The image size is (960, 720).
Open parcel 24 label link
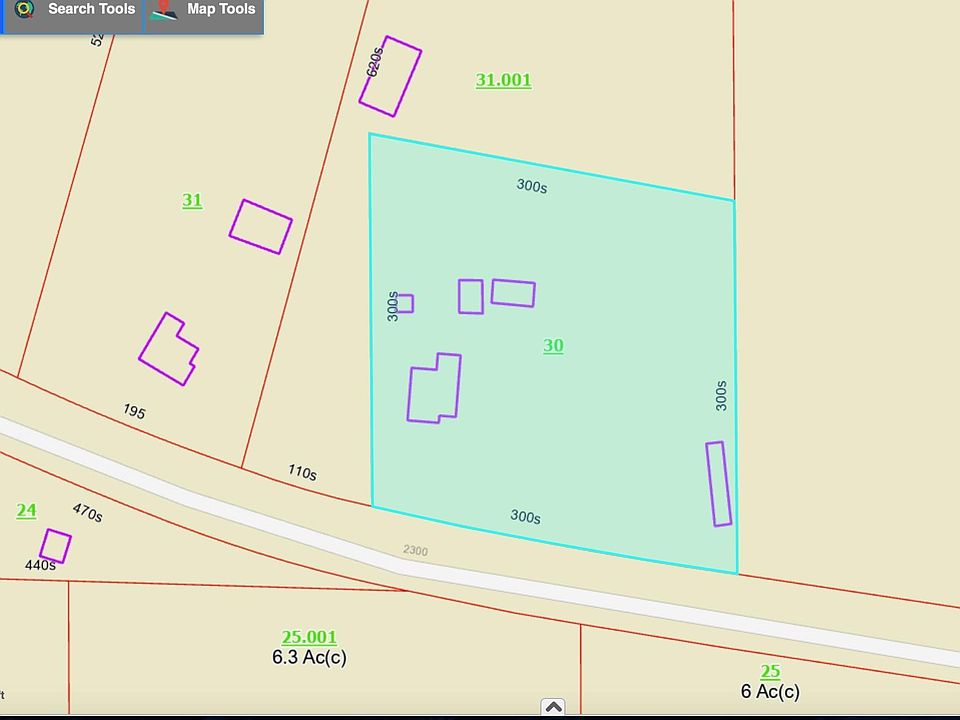coord(26,511)
